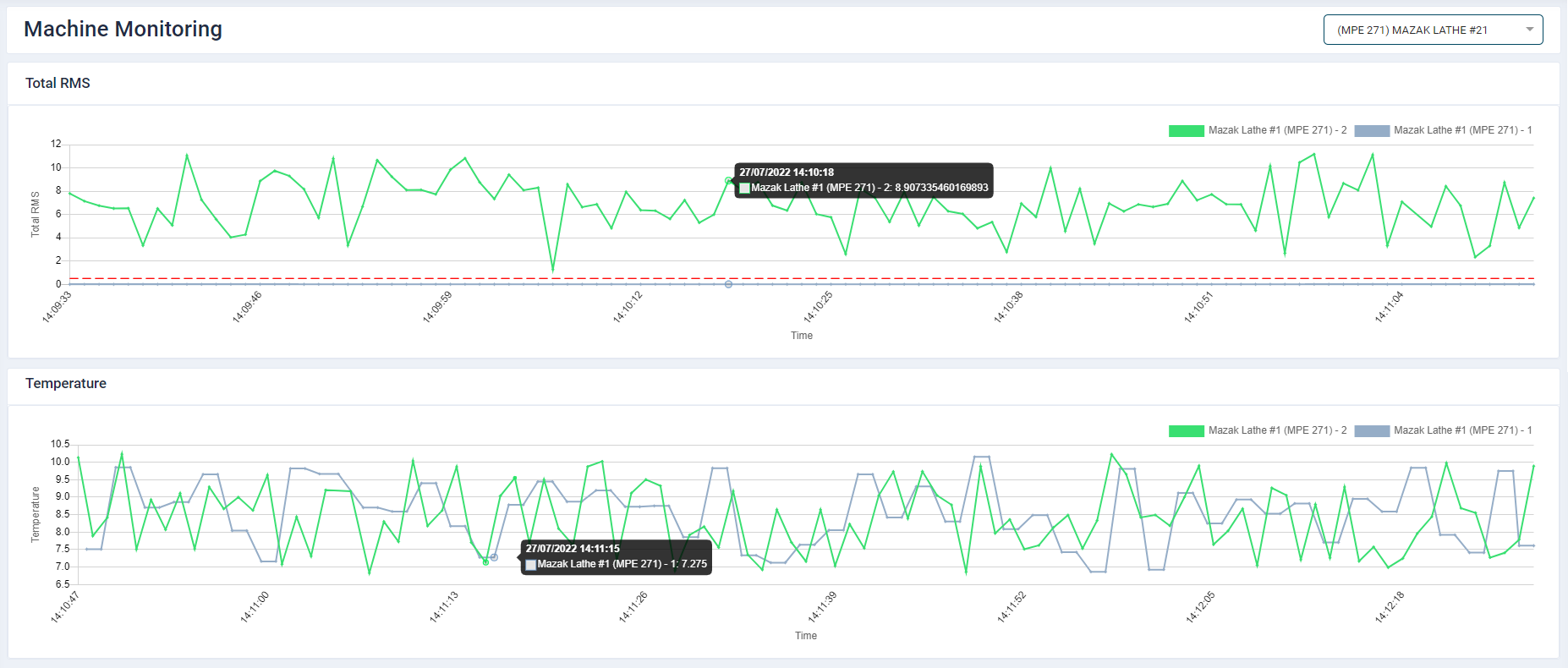Image resolution: width=1568 pixels, height=668 pixels.
Task: Click the Temperature panel heading
Action: (x=66, y=383)
